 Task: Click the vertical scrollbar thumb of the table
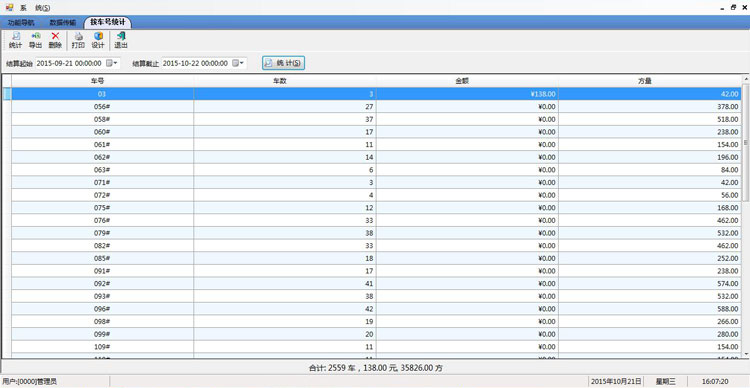745,142
